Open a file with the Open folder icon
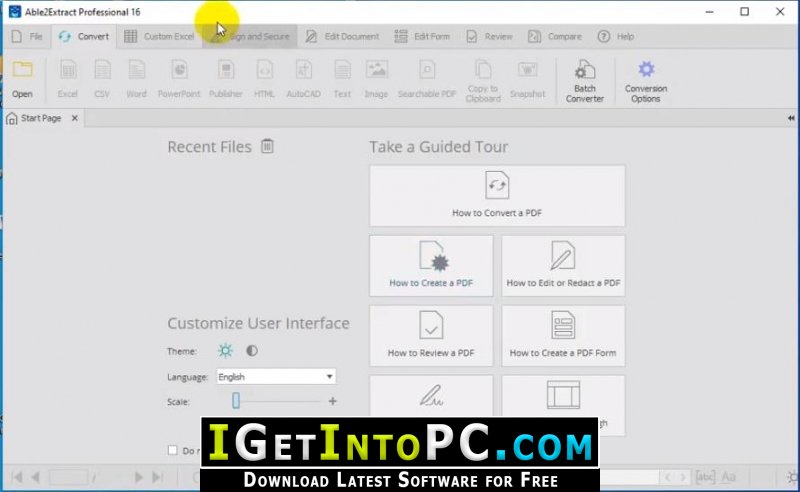Image resolution: width=800 pixels, height=492 pixels. (x=22, y=80)
